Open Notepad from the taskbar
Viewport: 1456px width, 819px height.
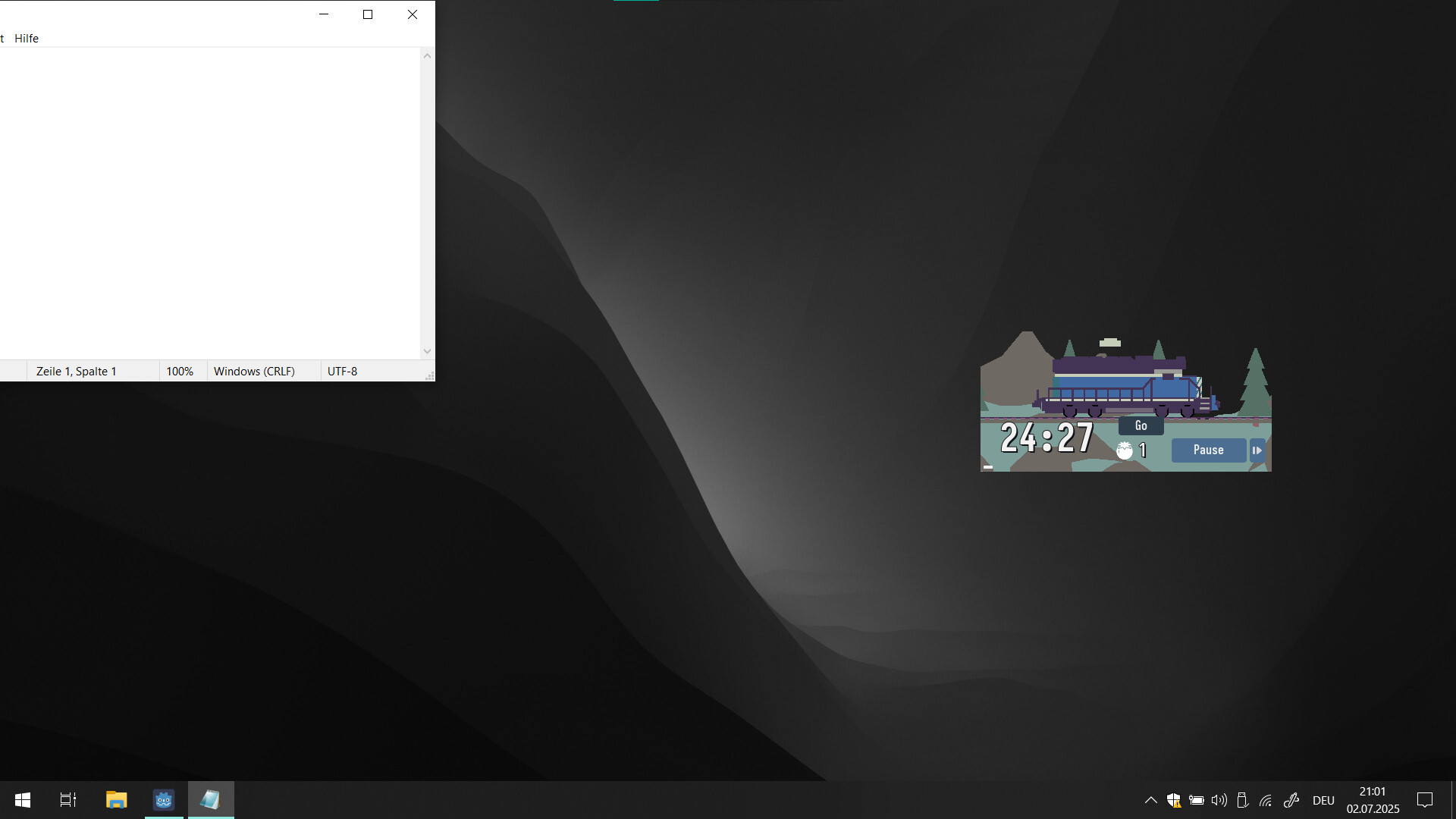tap(211, 799)
